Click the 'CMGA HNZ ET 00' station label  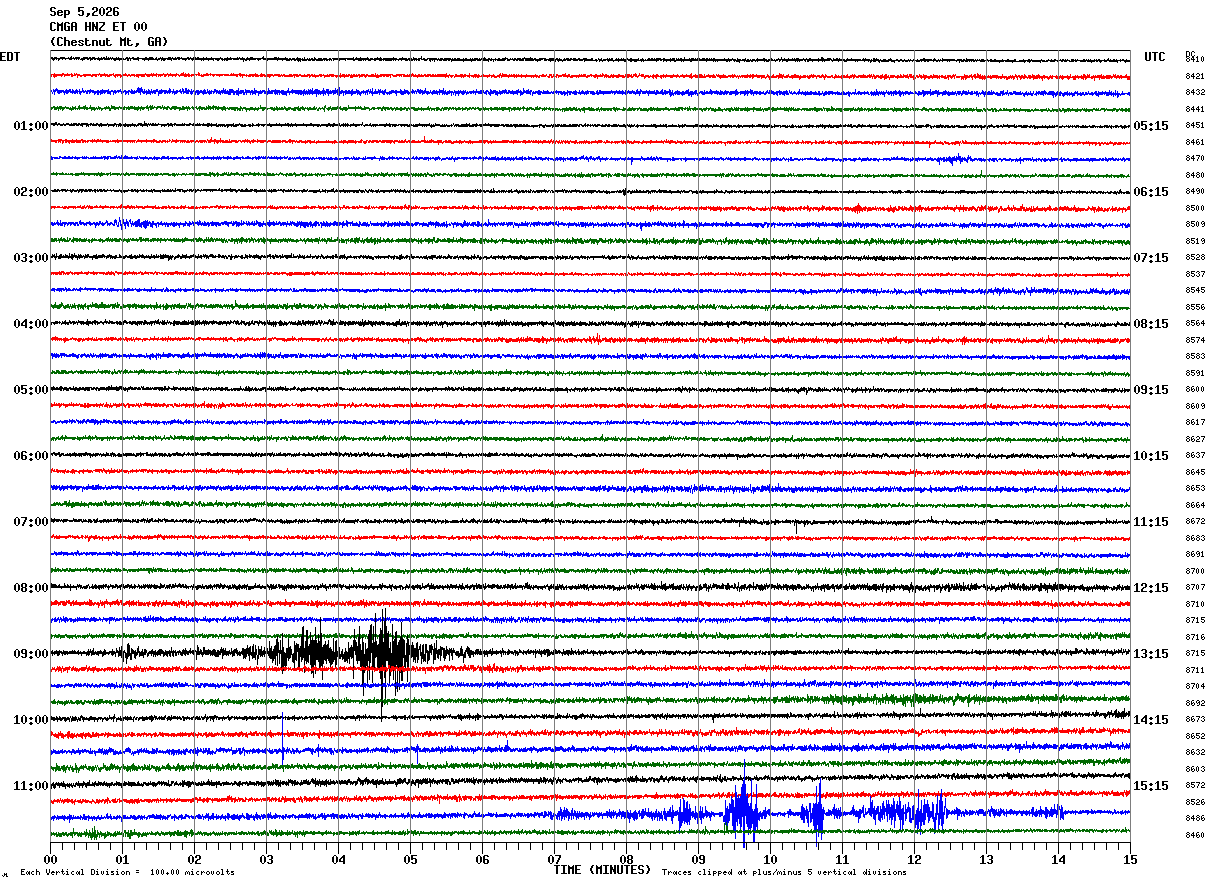98,27
